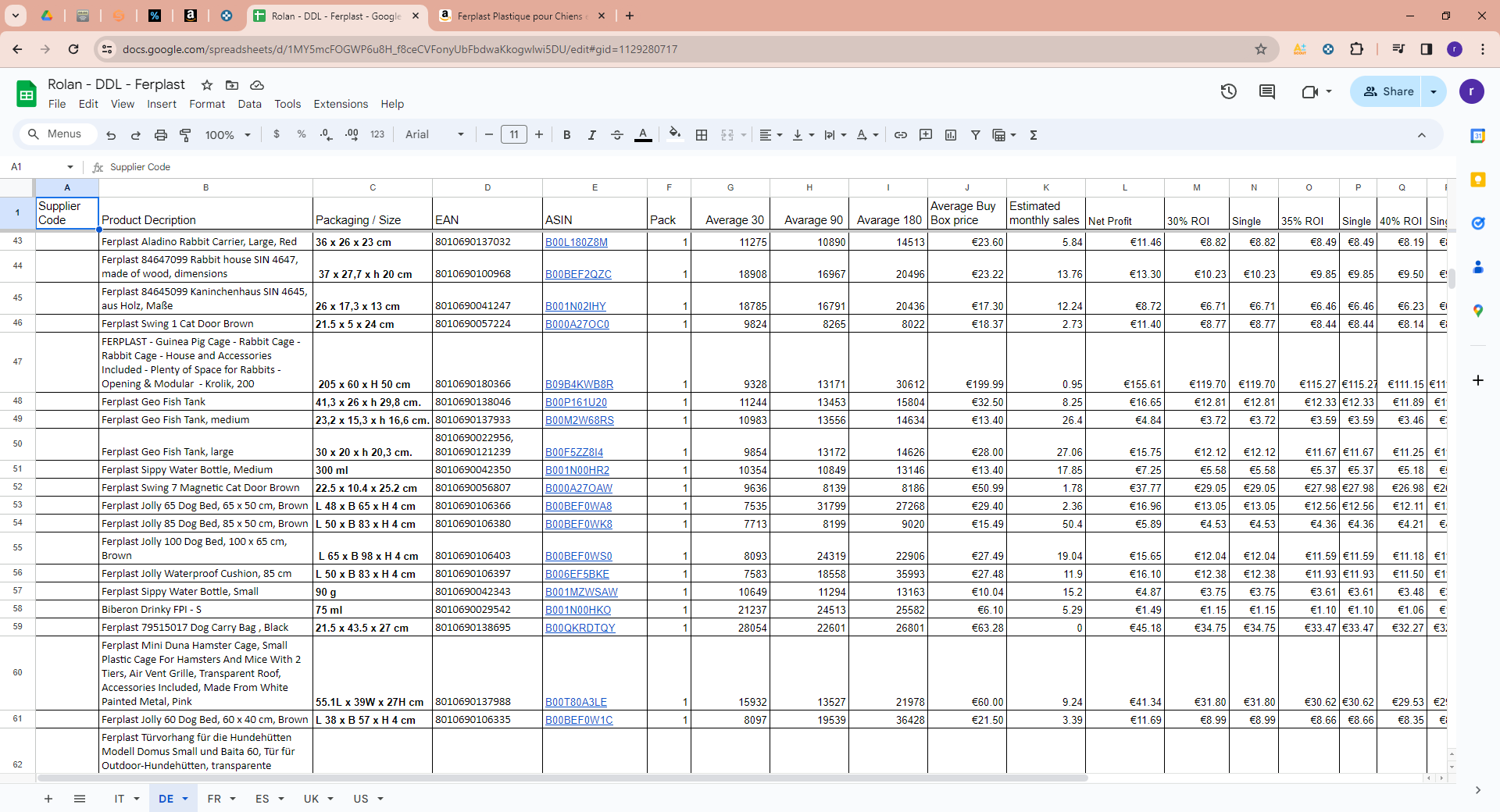This screenshot has height=812, width=1500.
Task: Click the font size input field
Action: coord(513,135)
